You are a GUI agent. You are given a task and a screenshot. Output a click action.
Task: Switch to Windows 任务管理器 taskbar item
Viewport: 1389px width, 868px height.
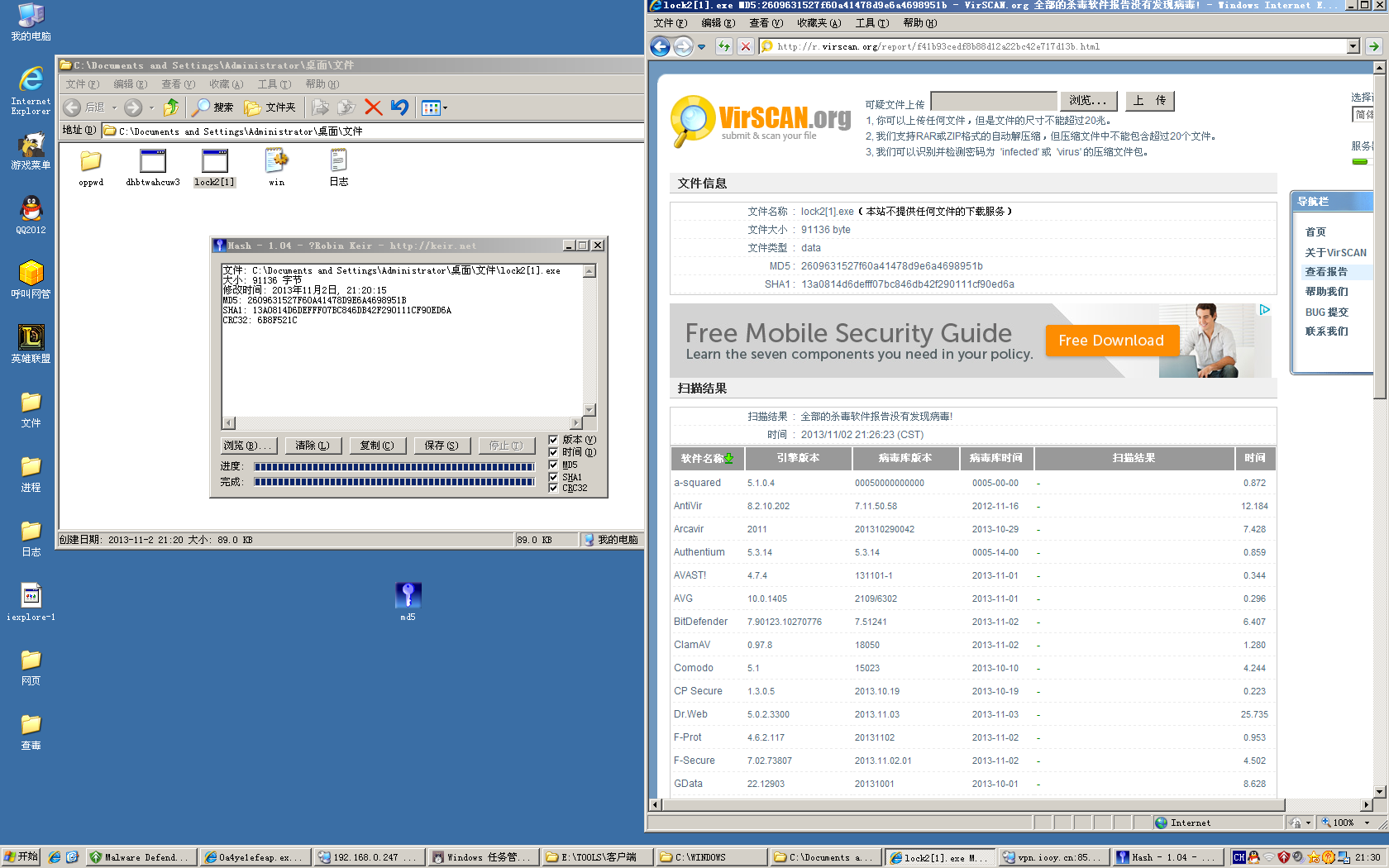(x=483, y=857)
